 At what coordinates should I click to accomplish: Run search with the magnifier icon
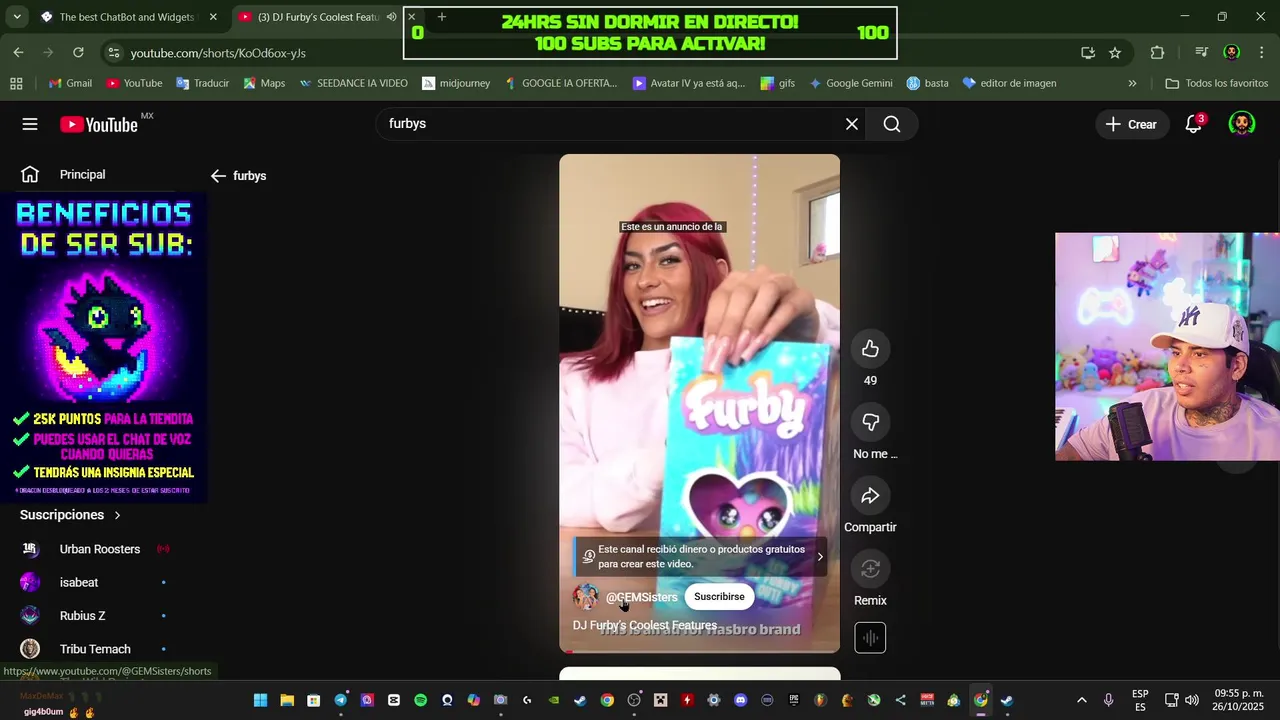click(x=892, y=124)
